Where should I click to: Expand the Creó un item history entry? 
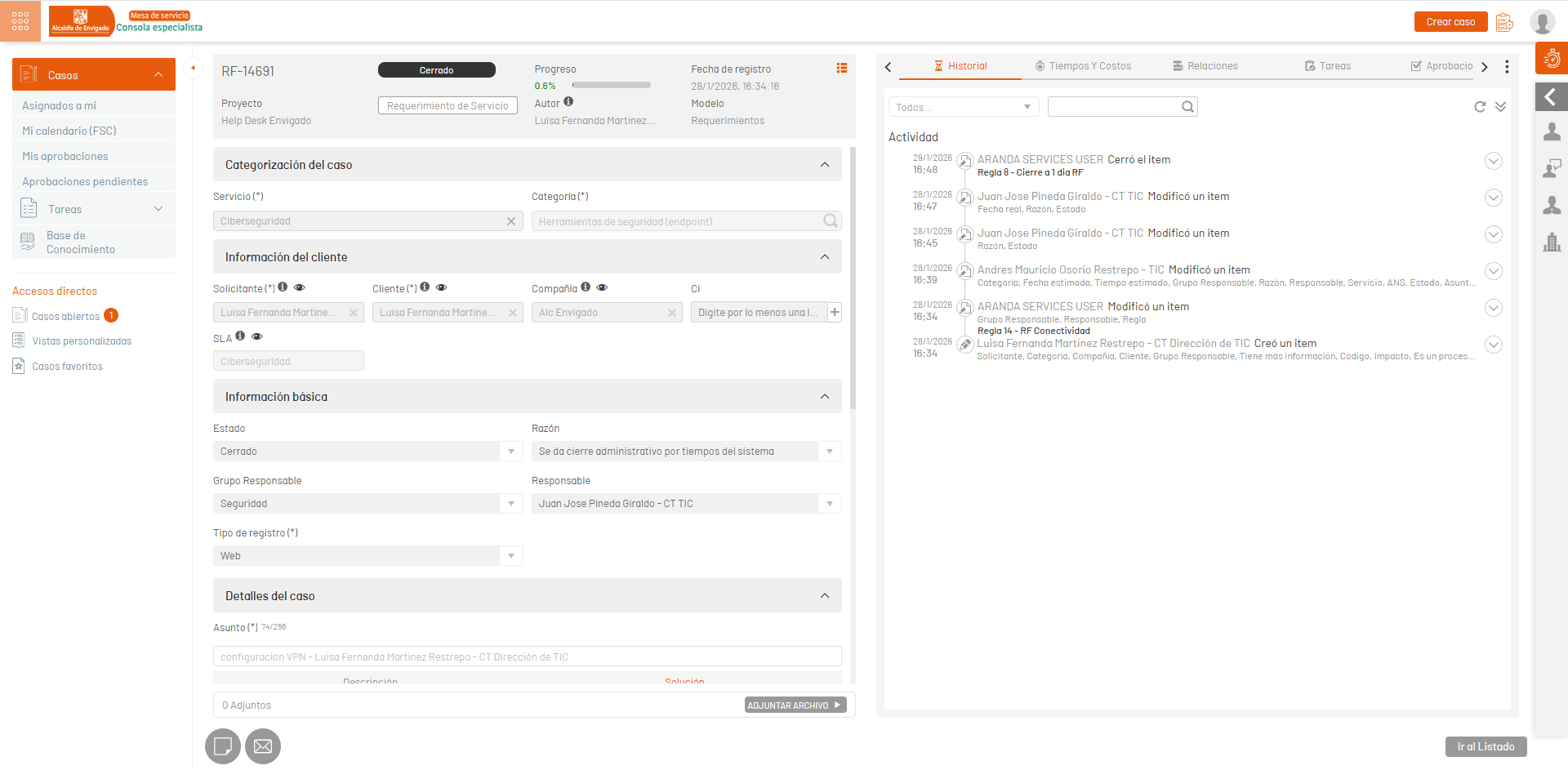point(1494,345)
